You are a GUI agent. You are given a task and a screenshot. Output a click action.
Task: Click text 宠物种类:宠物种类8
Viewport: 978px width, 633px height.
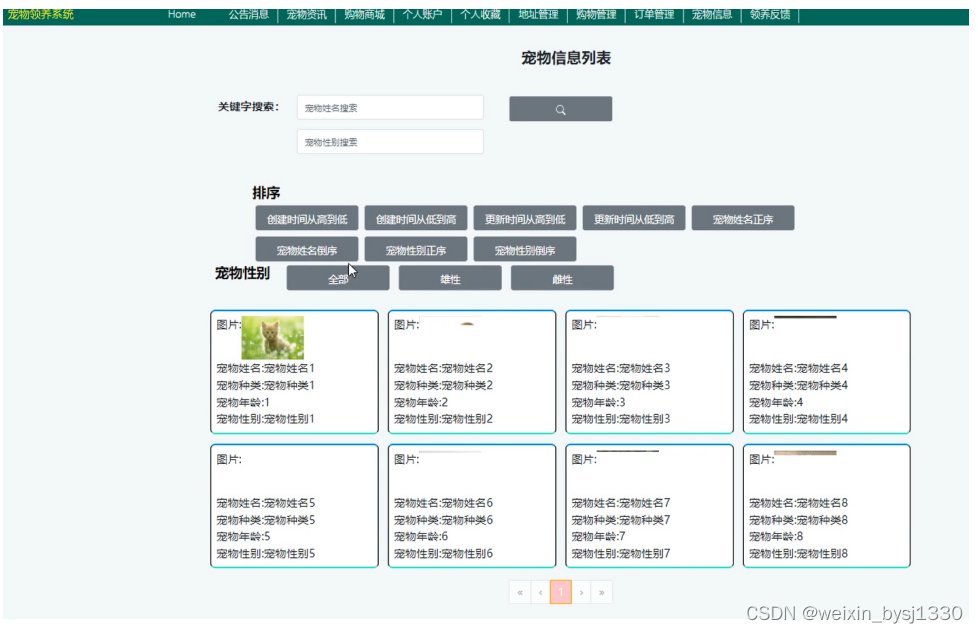point(798,520)
